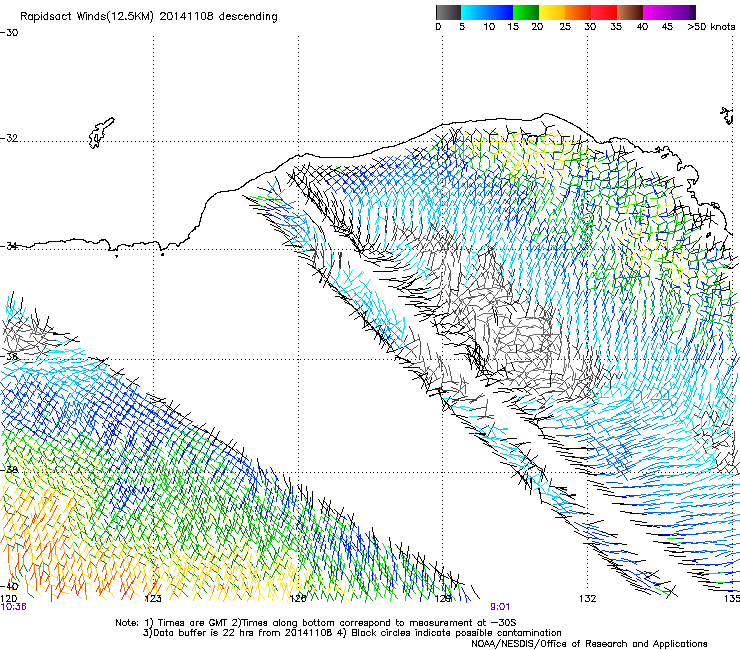Click the '132' longitude label
Viewport: 740px width, 650px height.
tap(588, 599)
